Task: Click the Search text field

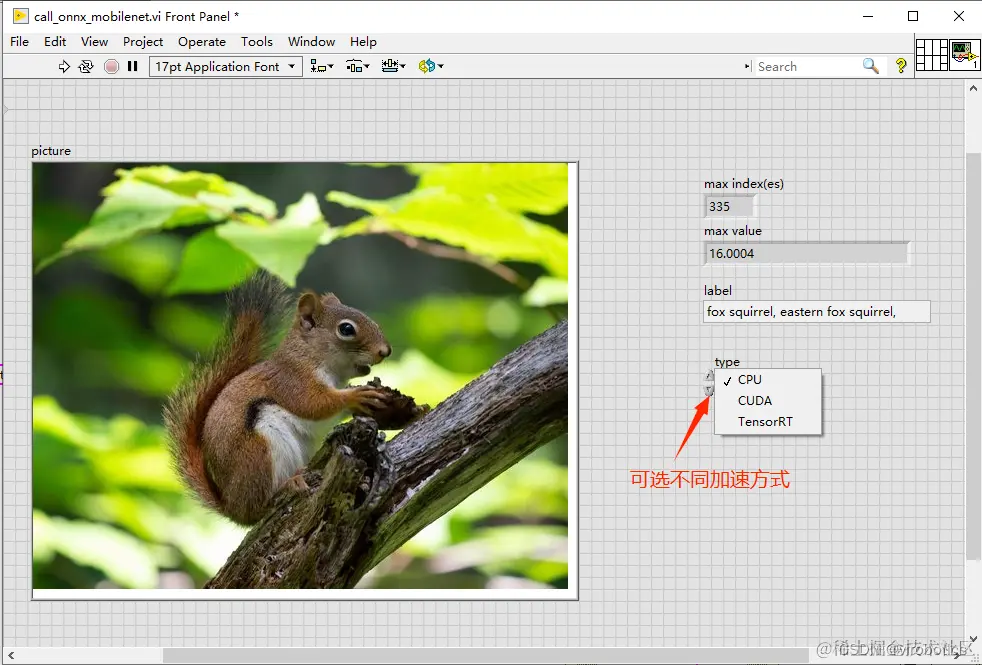Action: (x=807, y=66)
